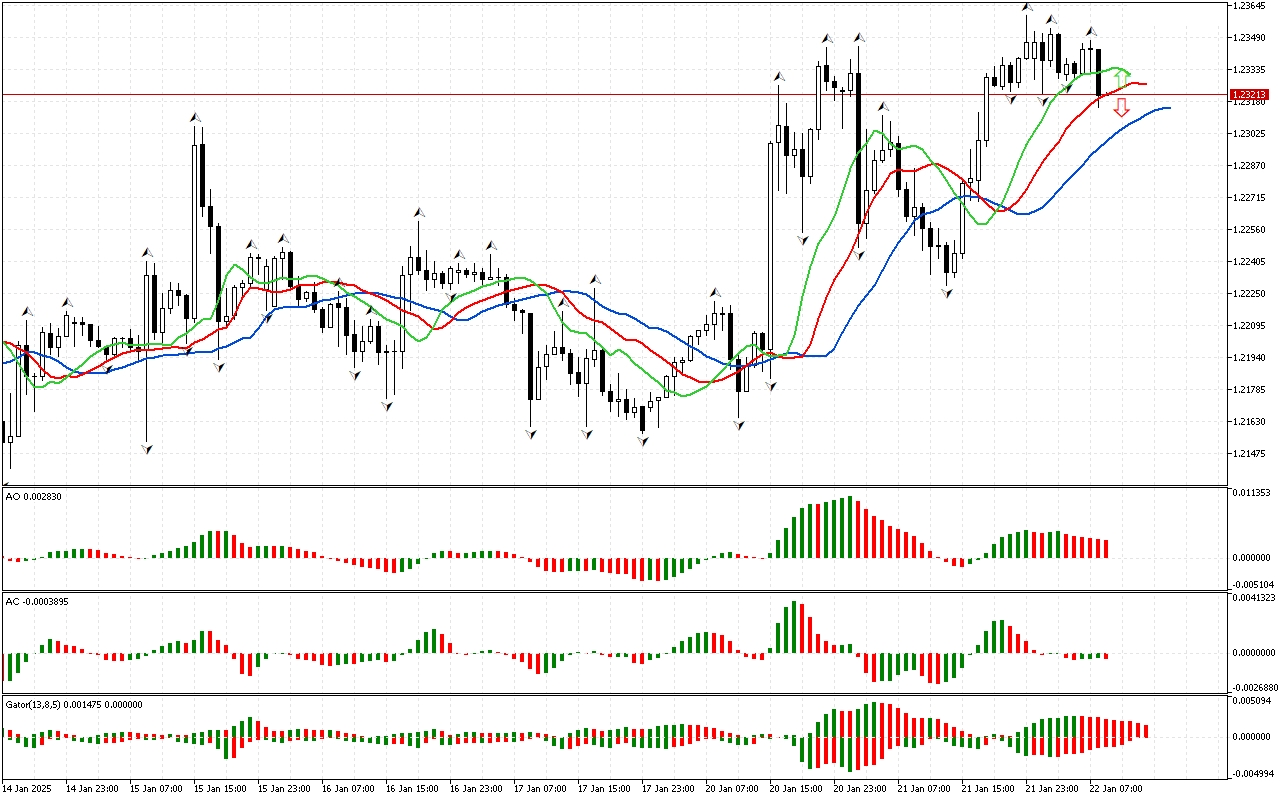
Task: Click the 1.21630 price scale label
Action: point(1251,422)
